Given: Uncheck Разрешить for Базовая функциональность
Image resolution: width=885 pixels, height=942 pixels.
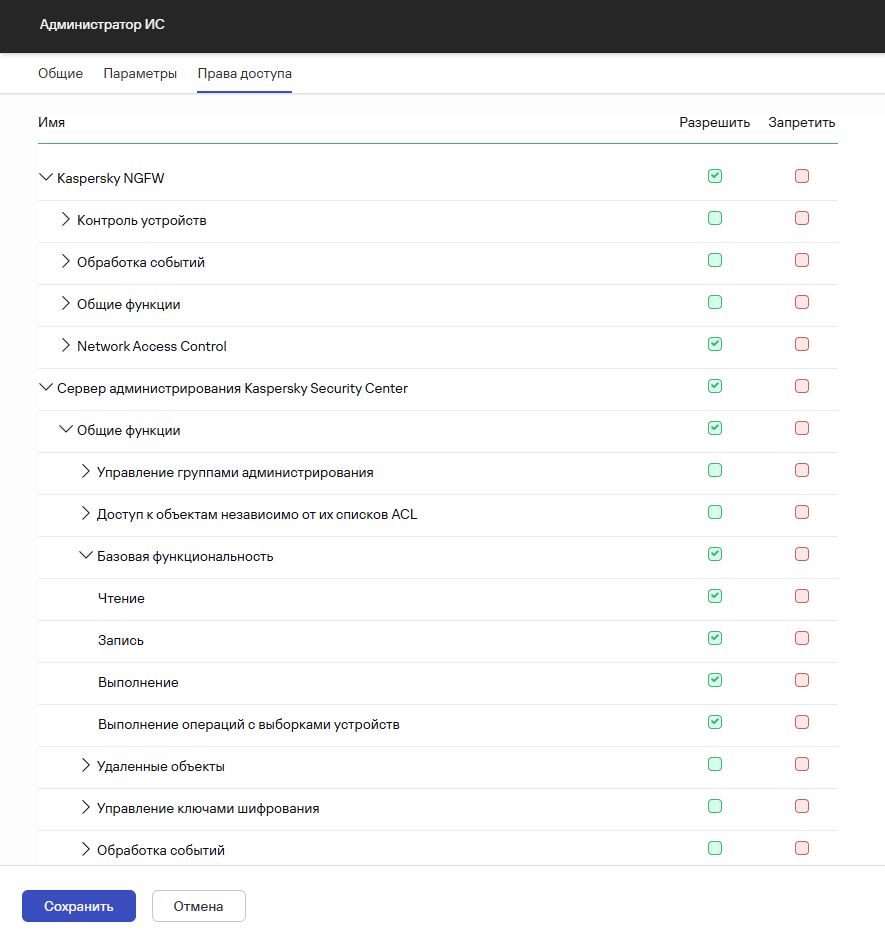Looking at the screenshot, I should point(715,555).
